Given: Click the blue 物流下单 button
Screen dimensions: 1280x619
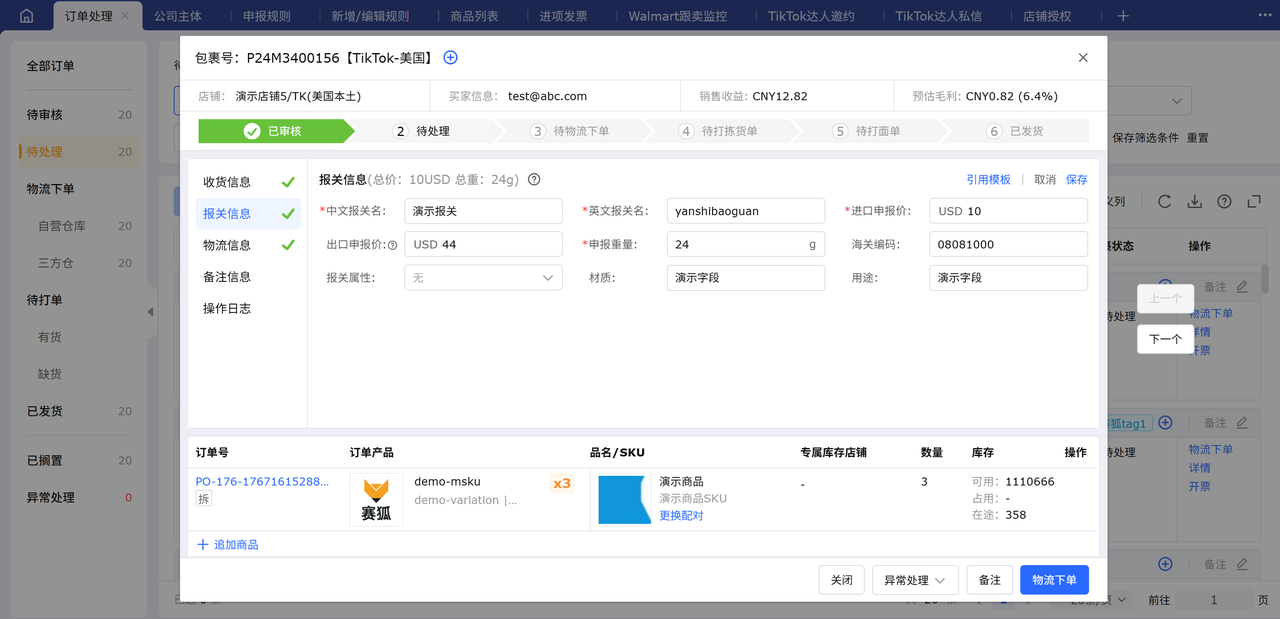Looking at the screenshot, I should point(1054,580).
